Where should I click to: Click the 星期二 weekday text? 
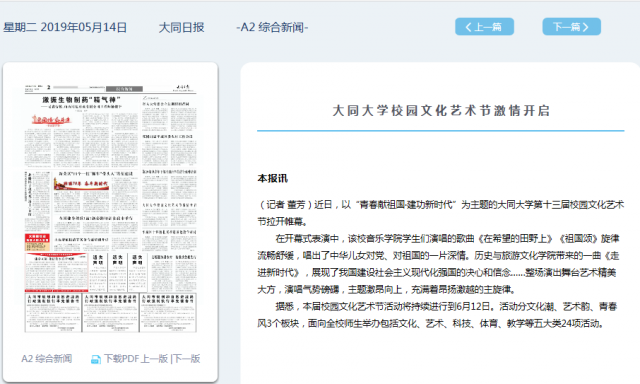click(x=20, y=27)
